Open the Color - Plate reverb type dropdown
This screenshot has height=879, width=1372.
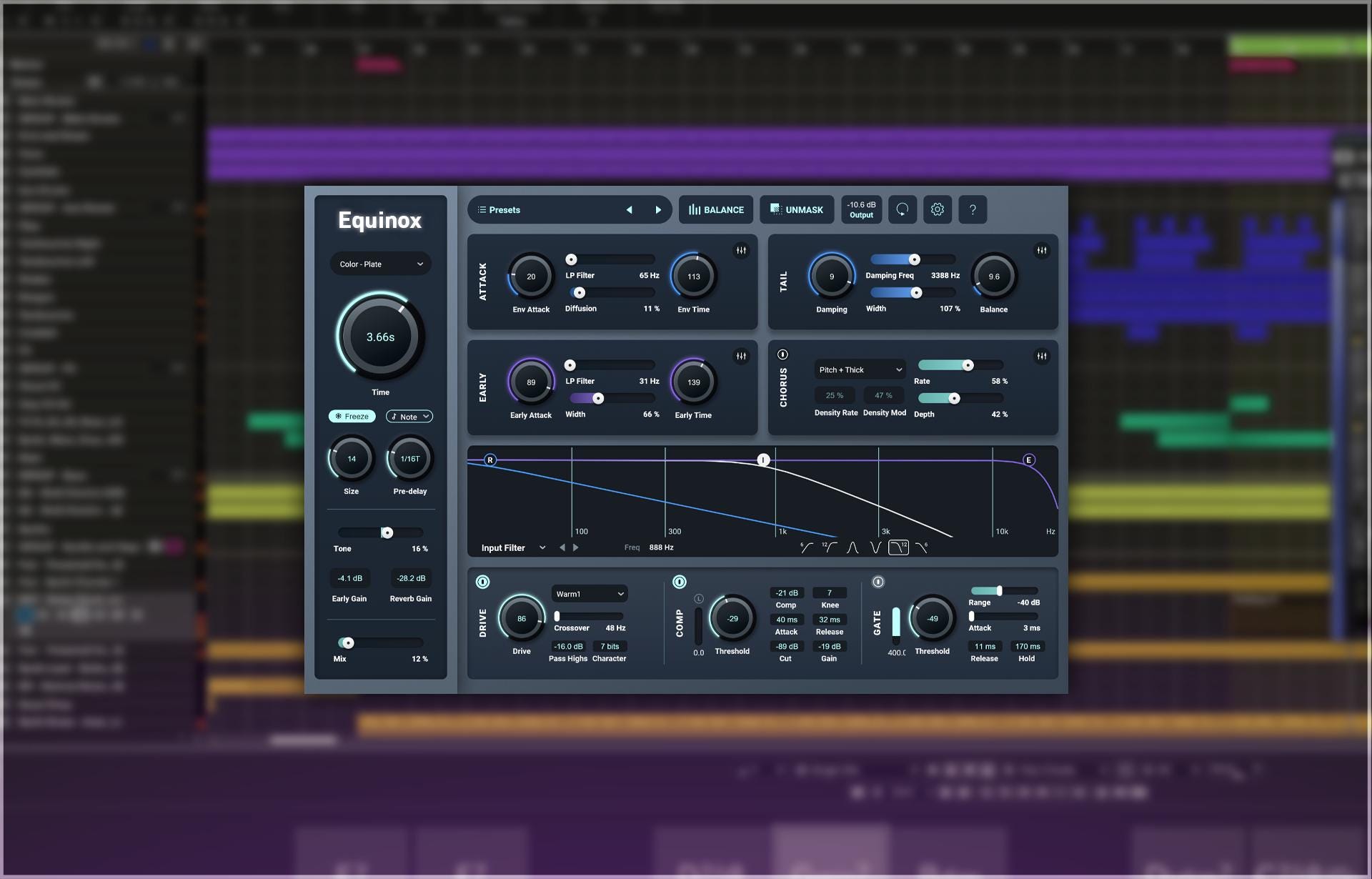[x=381, y=264]
